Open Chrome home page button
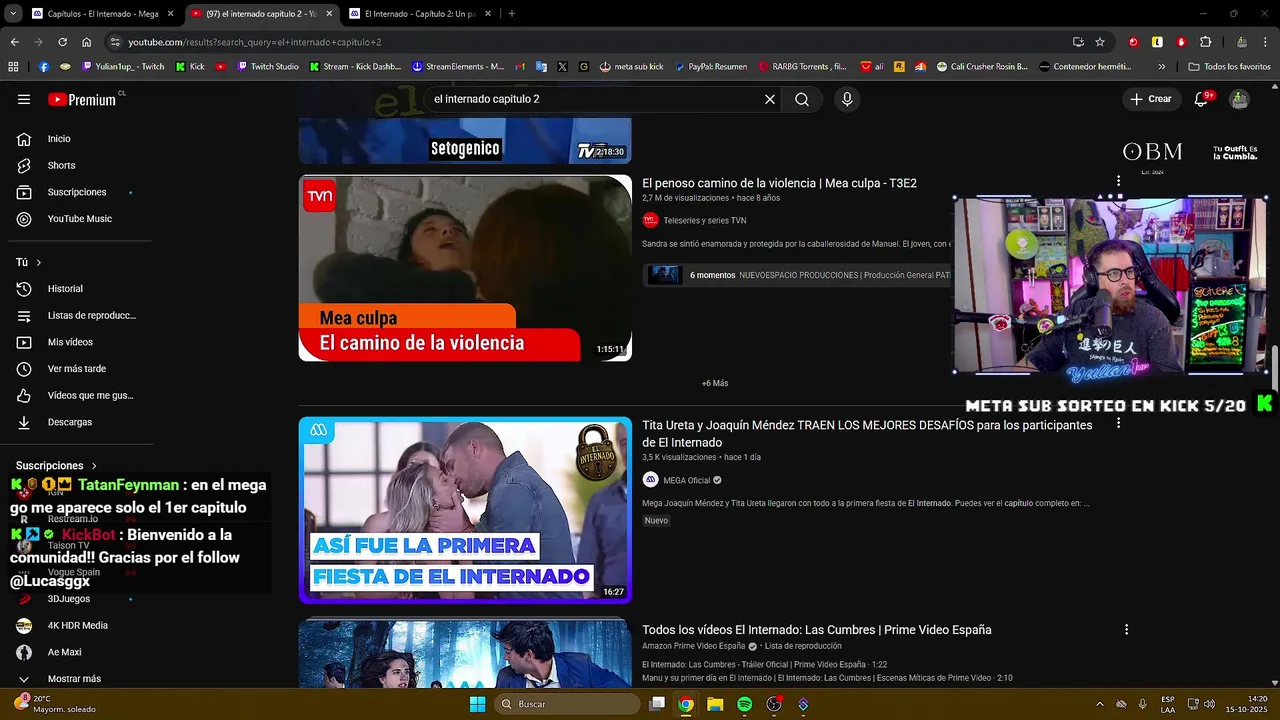Image resolution: width=1280 pixels, height=720 pixels. tap(86, 42)
